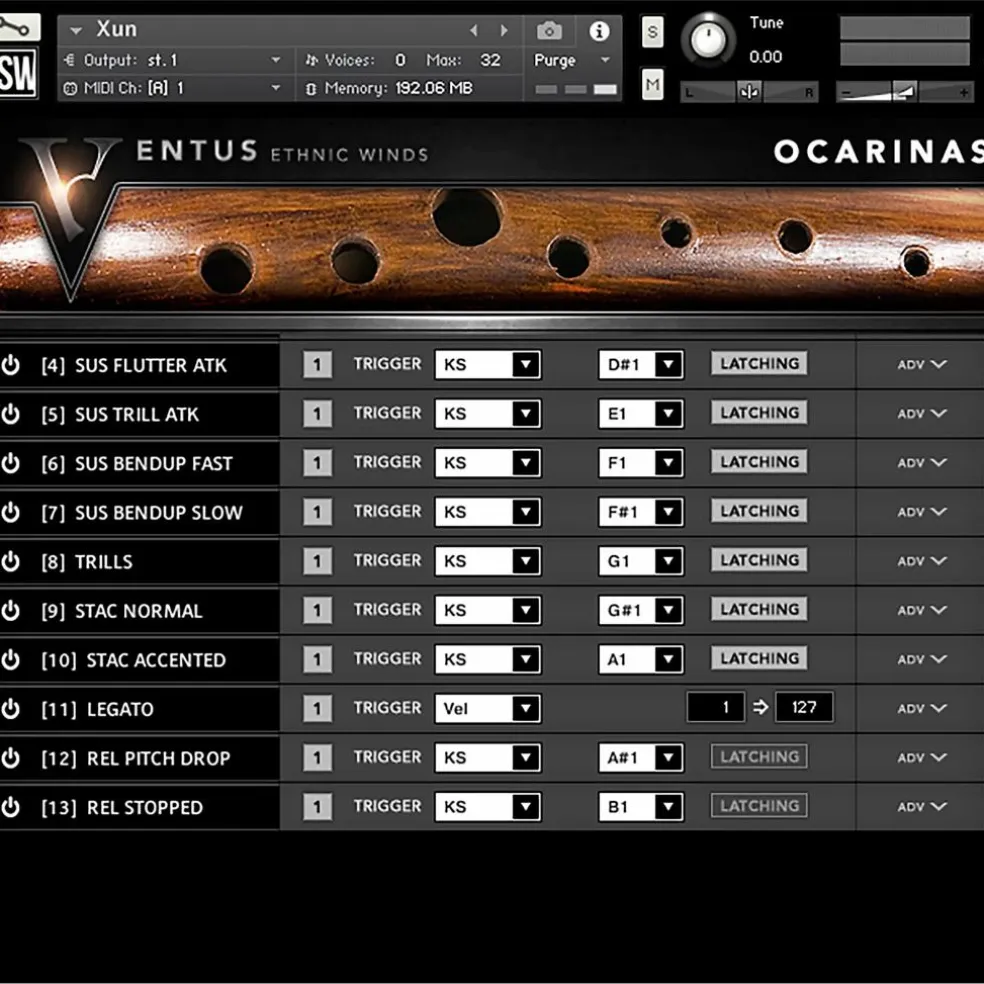Image resolution: width=984 pixels, height=984 pixels.
Task: Toggle power for SUS BENDUP SLOW
Action: [11, 512]
